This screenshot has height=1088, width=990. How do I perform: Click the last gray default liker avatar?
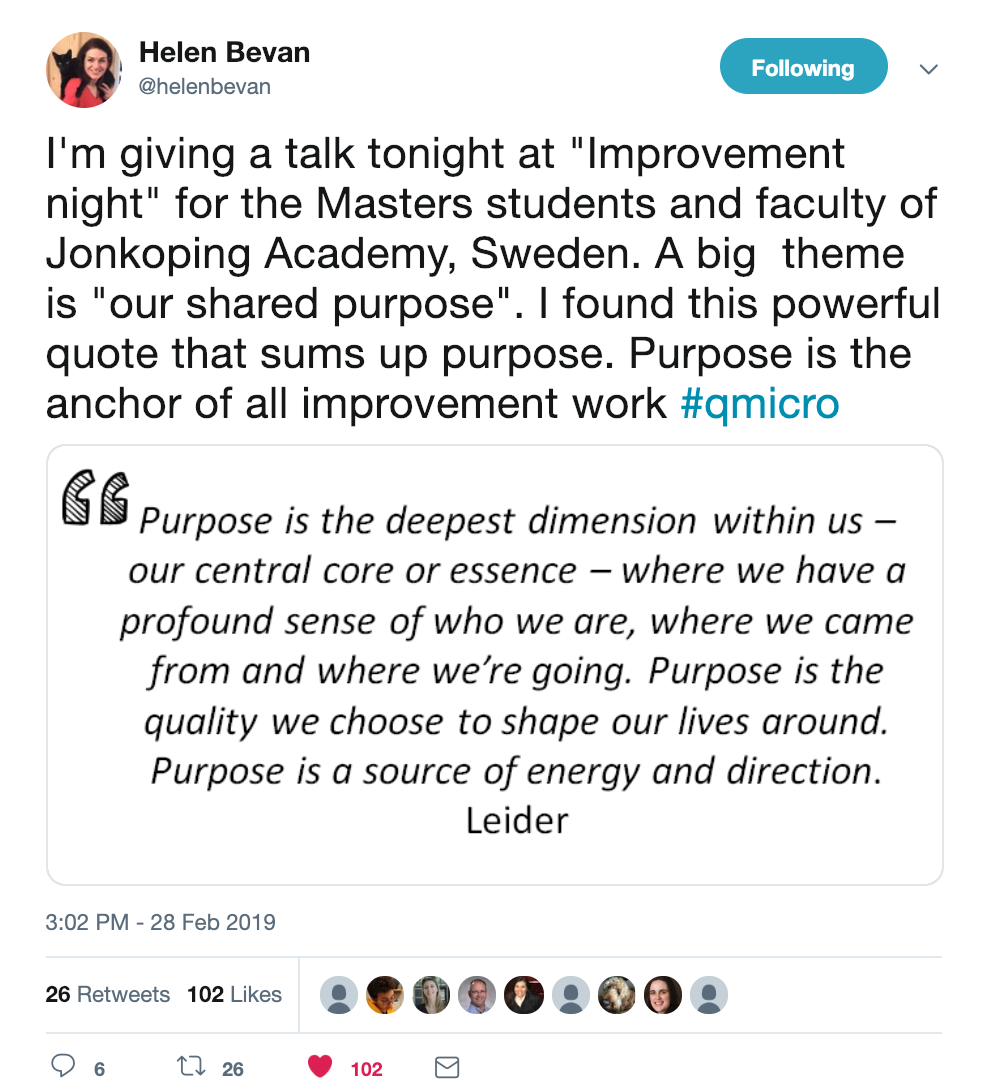(x=709, y=995)
